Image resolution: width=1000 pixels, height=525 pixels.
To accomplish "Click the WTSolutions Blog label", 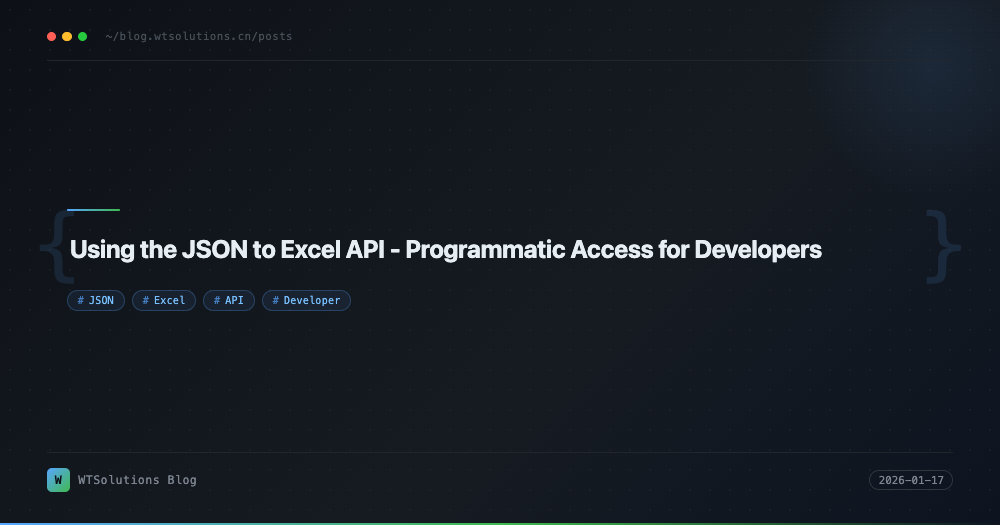I will tap(137, 480).
